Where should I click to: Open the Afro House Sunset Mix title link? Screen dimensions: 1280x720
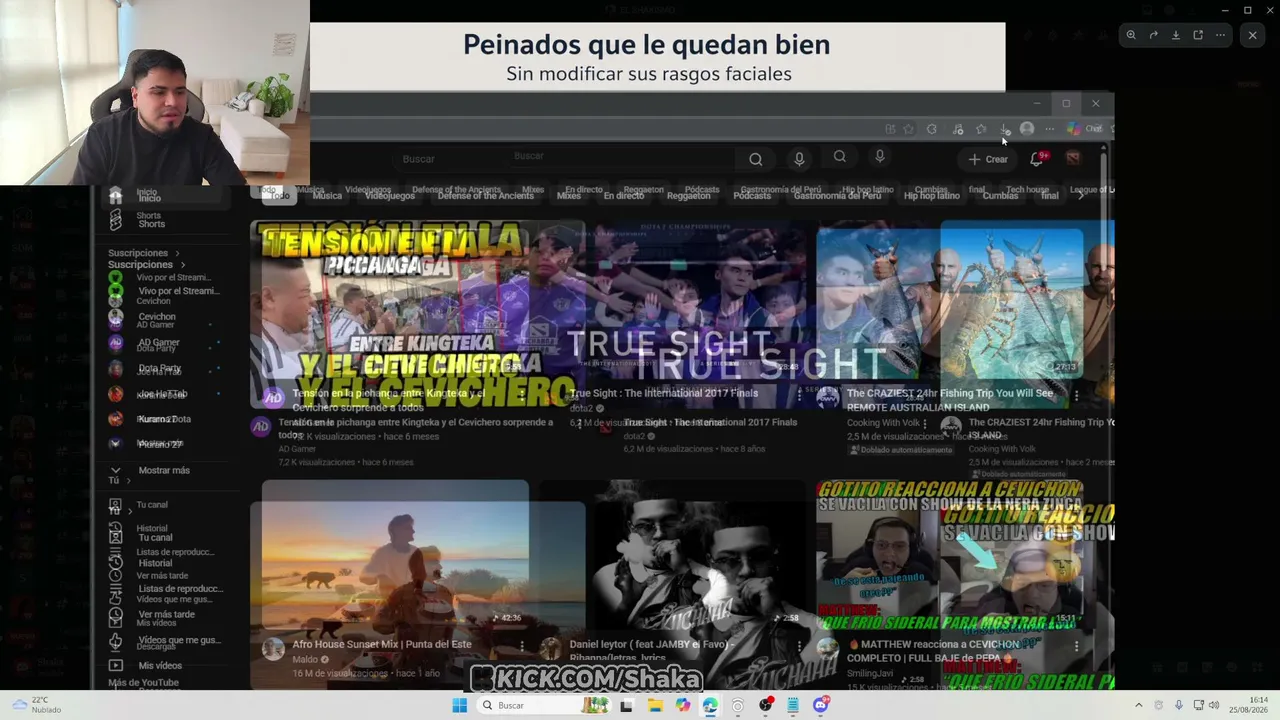pyautogui.click(x=382, y=644)
